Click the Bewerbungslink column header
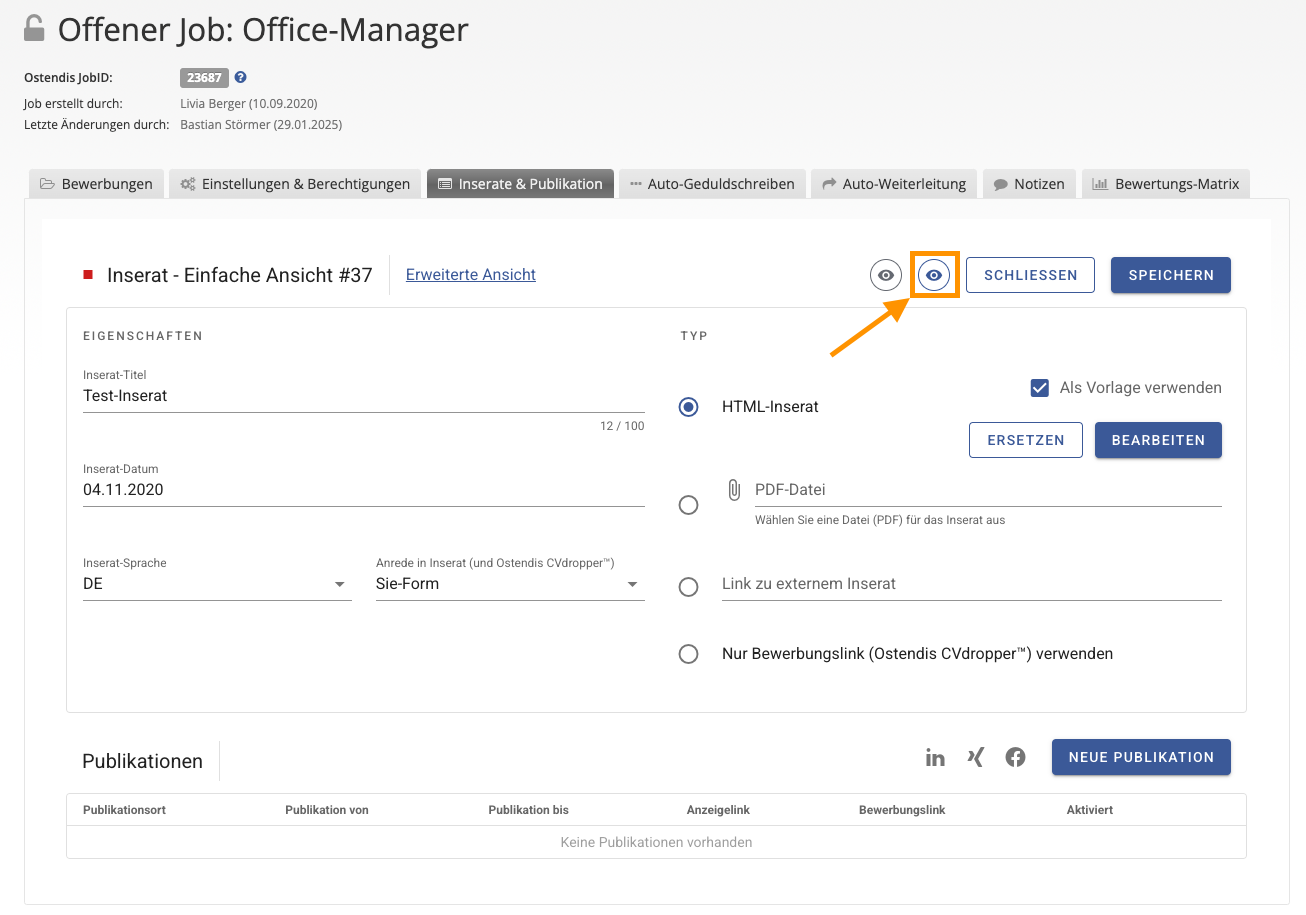 click(x=902, y=810)
